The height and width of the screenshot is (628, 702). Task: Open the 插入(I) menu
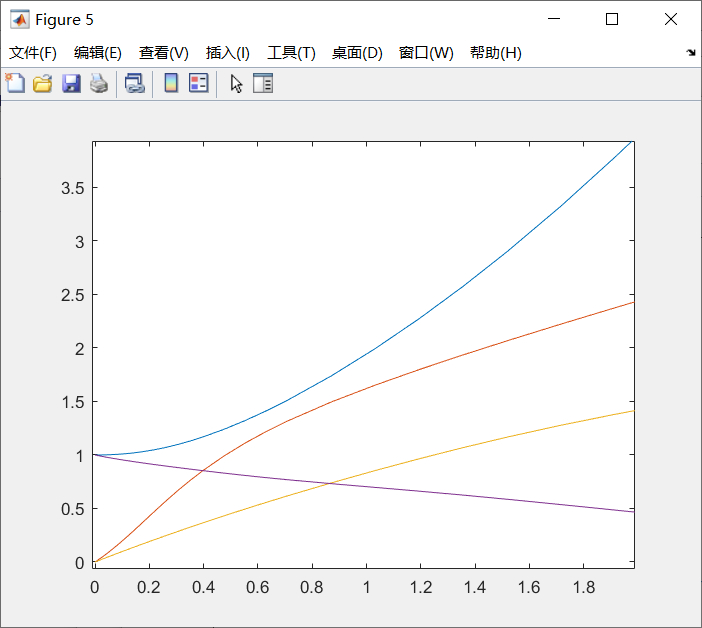[227, 53]
